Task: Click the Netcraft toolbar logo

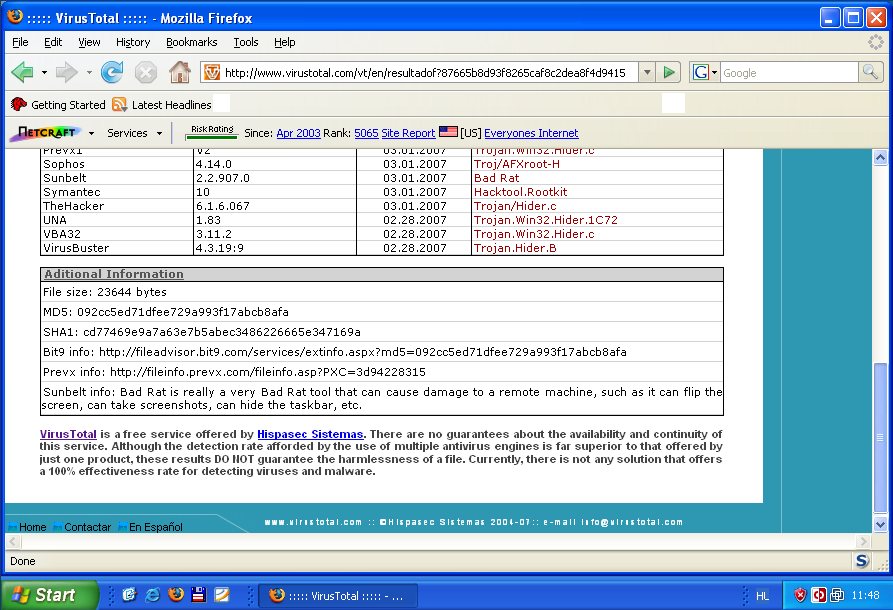Action: tap(47, 133)
